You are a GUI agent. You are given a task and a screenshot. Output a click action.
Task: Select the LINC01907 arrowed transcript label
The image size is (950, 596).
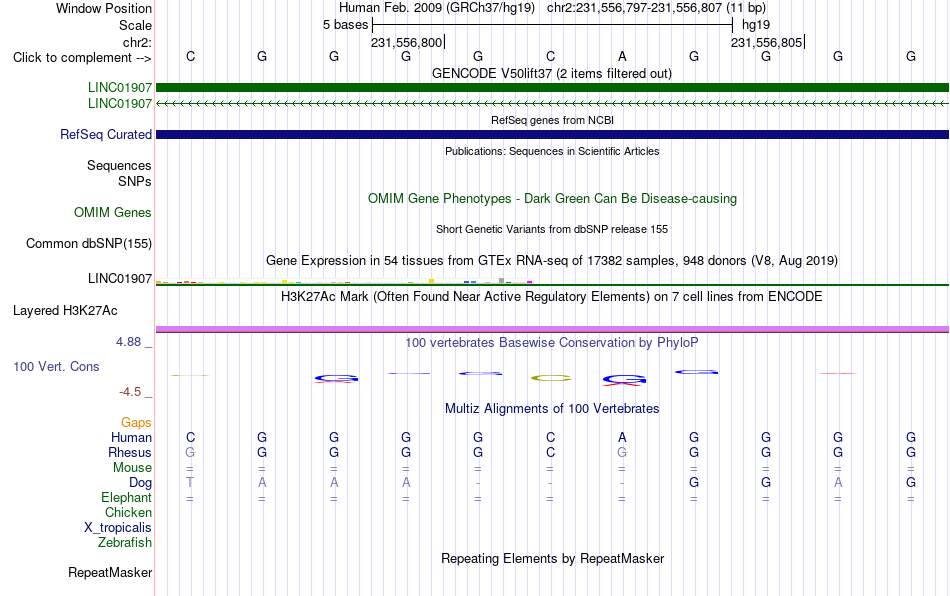[119, 104]
